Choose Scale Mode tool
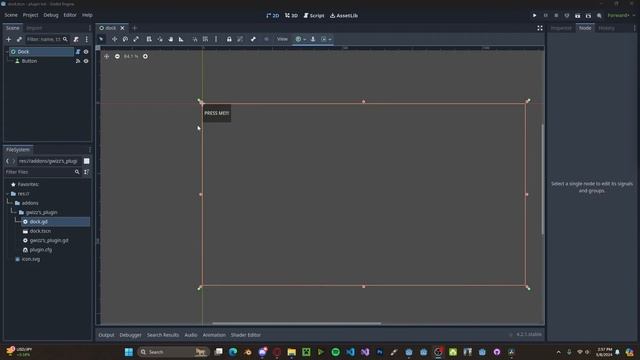The height and width of the screenshot is (360, 640). click(136, 39)
